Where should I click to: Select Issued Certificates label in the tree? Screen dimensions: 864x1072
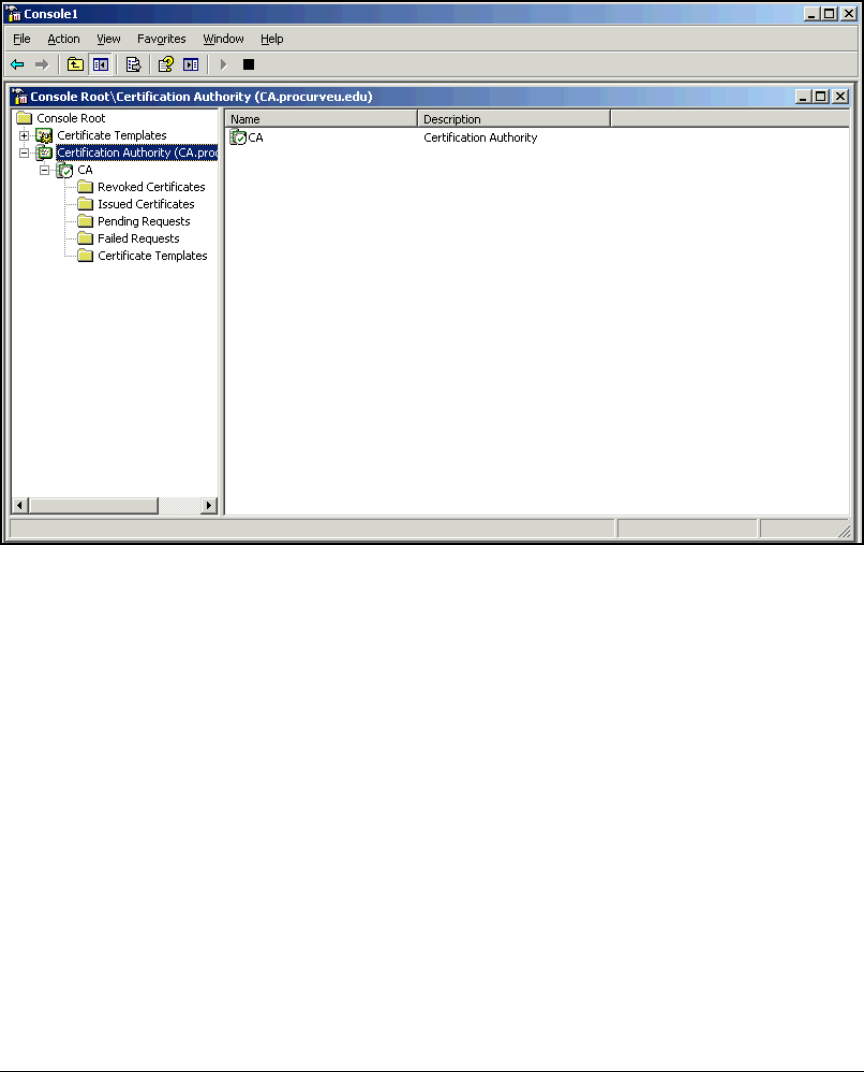[146, 204]
